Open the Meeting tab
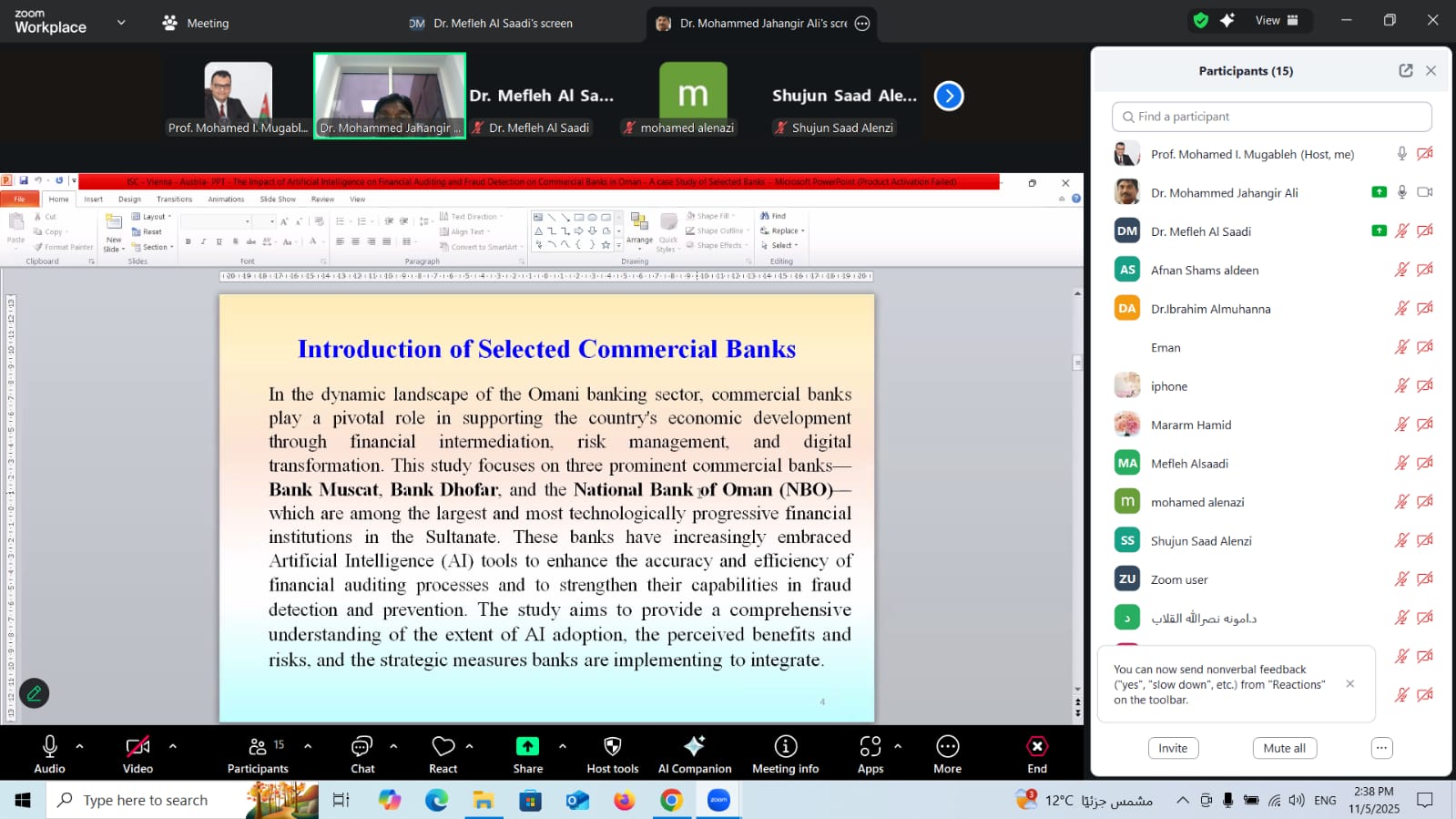 (196, 24)
